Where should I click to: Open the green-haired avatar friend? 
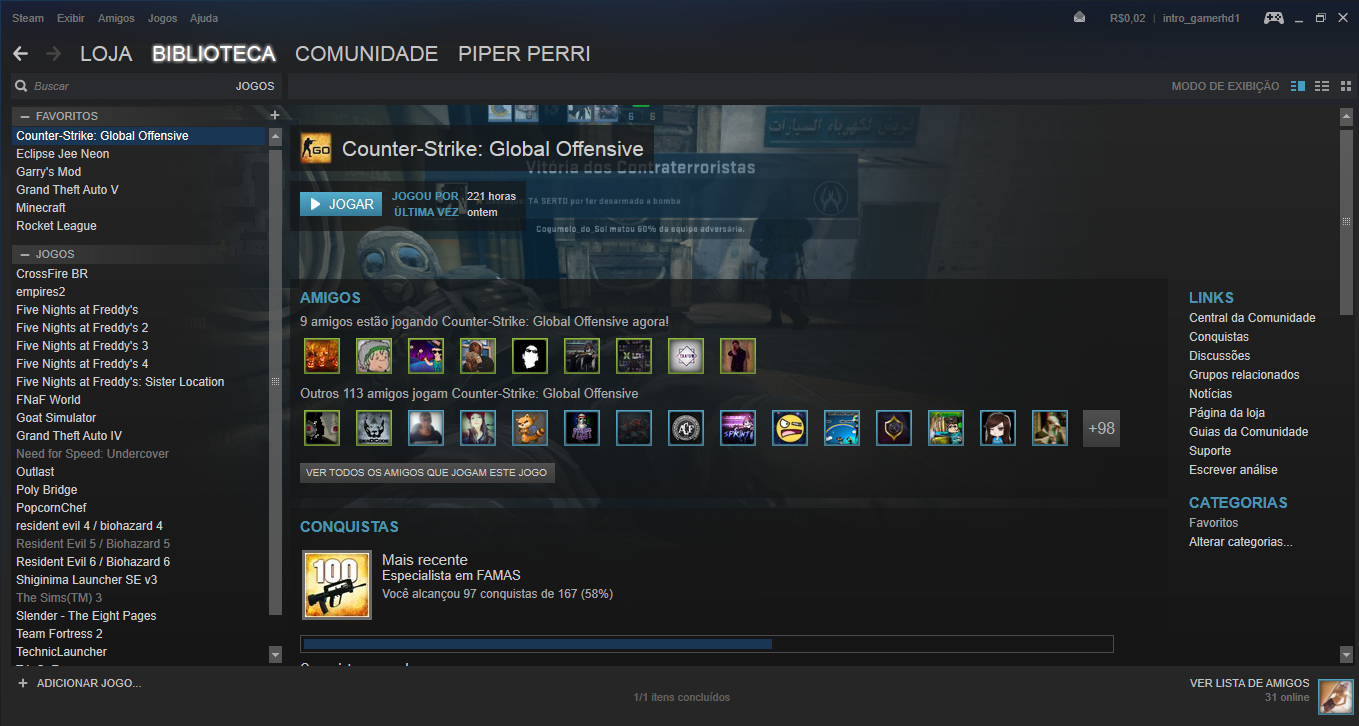coord(374,356)
